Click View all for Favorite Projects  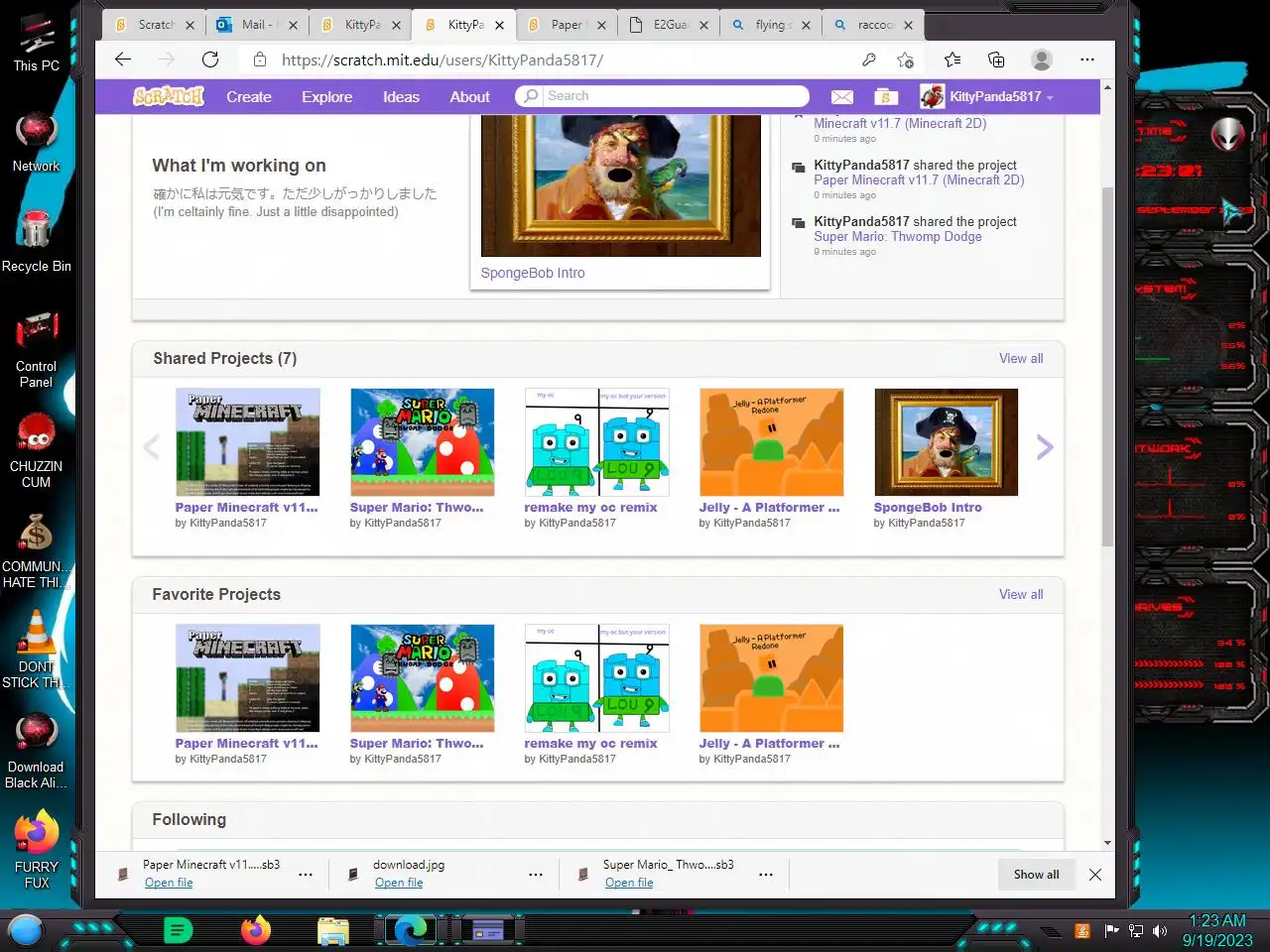[x=1021, y=594]
